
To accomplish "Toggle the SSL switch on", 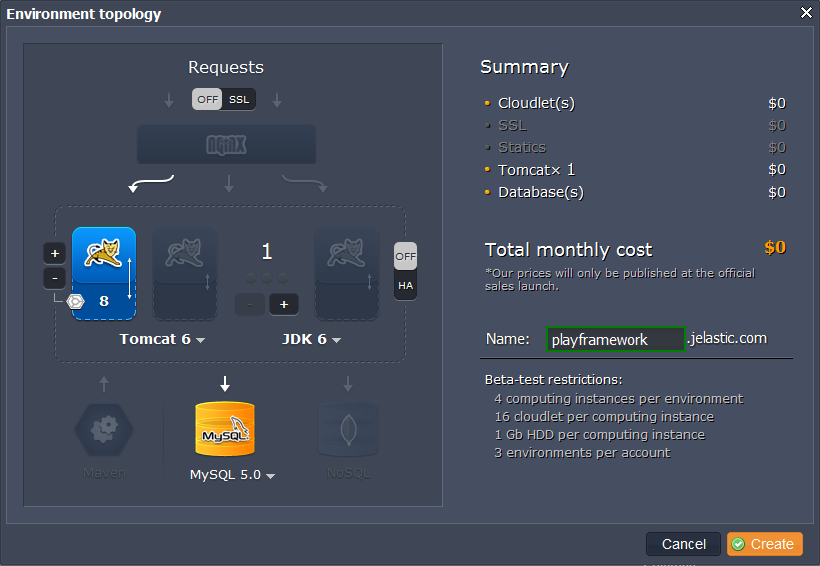I will coord(224,99).
